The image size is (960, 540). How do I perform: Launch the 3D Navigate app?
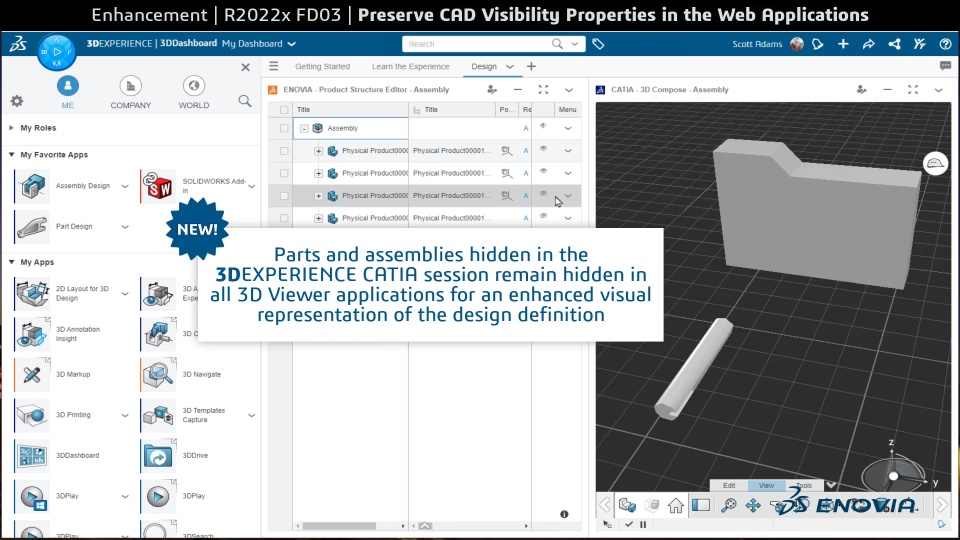(x=159, y=374)
